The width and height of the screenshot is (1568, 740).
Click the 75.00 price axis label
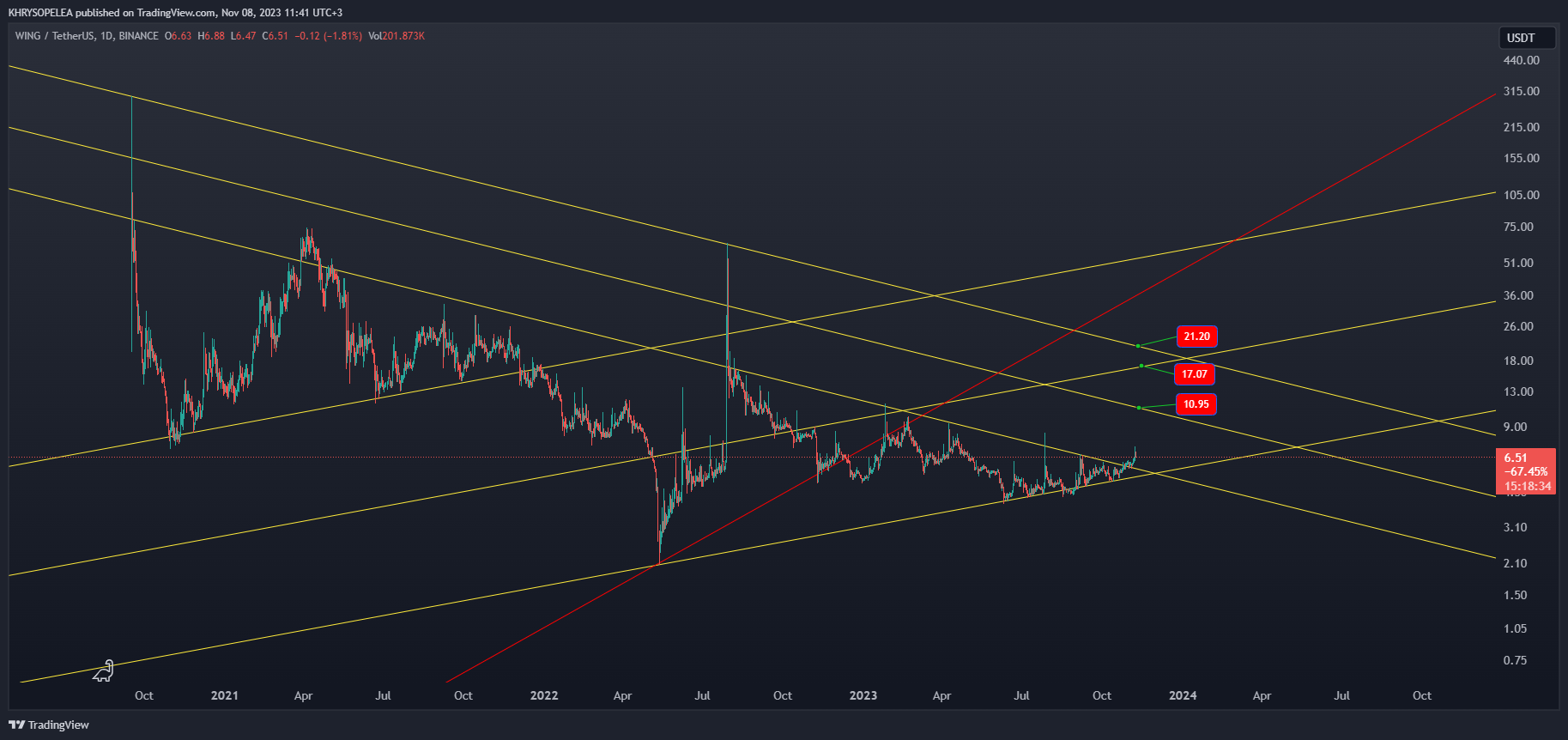tap(1518, 227)
